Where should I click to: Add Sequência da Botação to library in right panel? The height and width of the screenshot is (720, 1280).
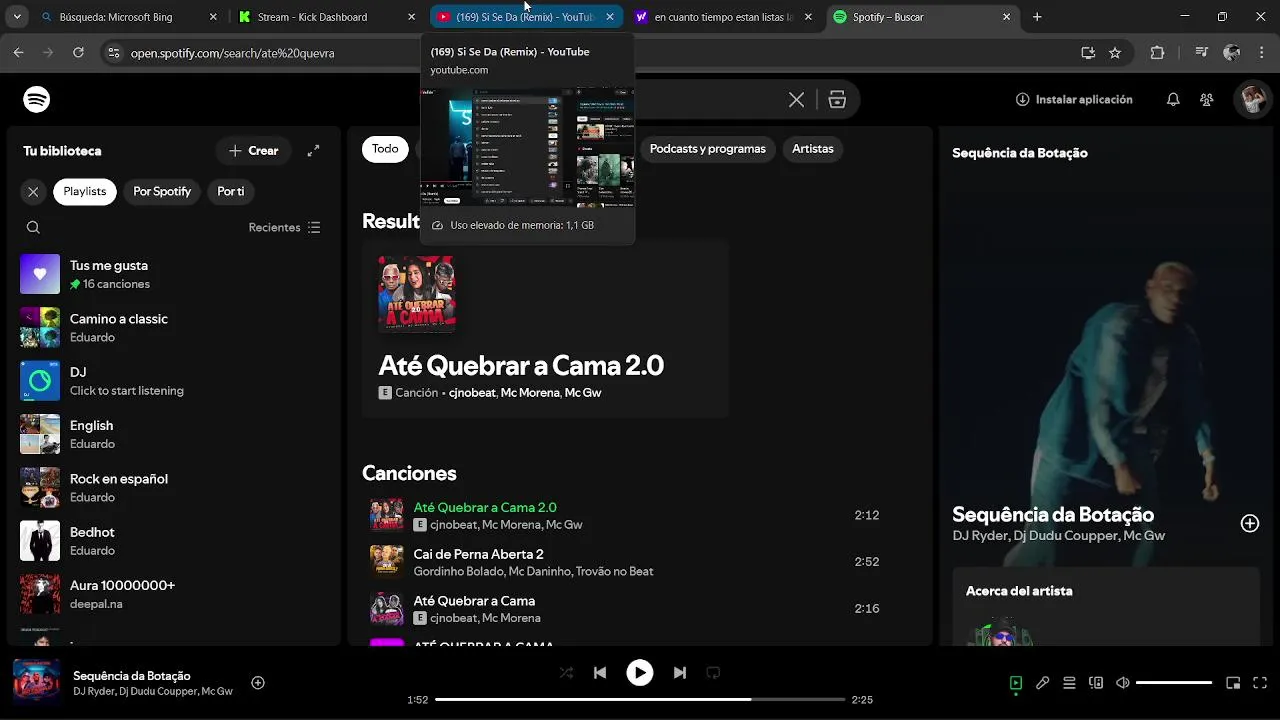(x=1249, y=523)
